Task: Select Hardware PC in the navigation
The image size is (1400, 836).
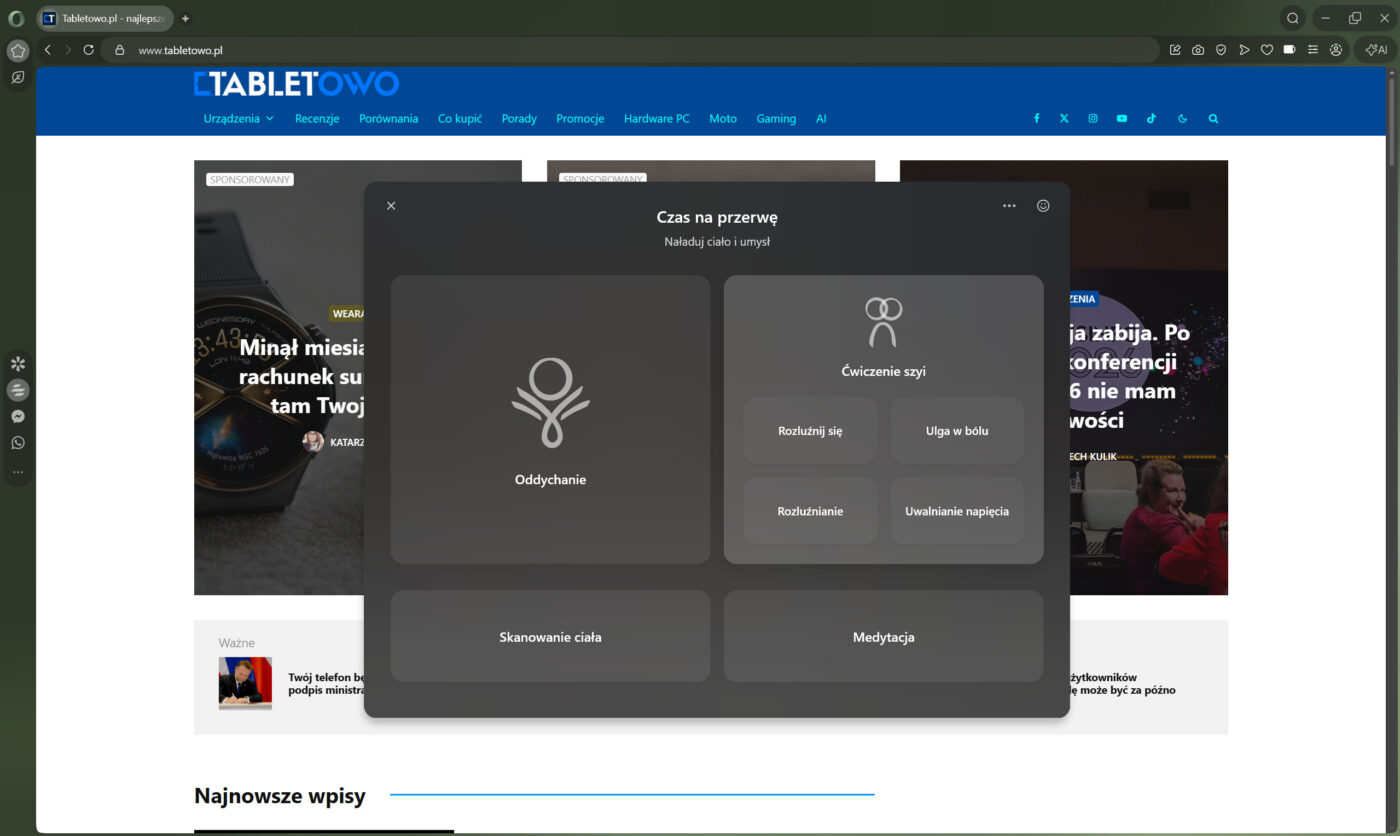Action: tap(656, 118)
